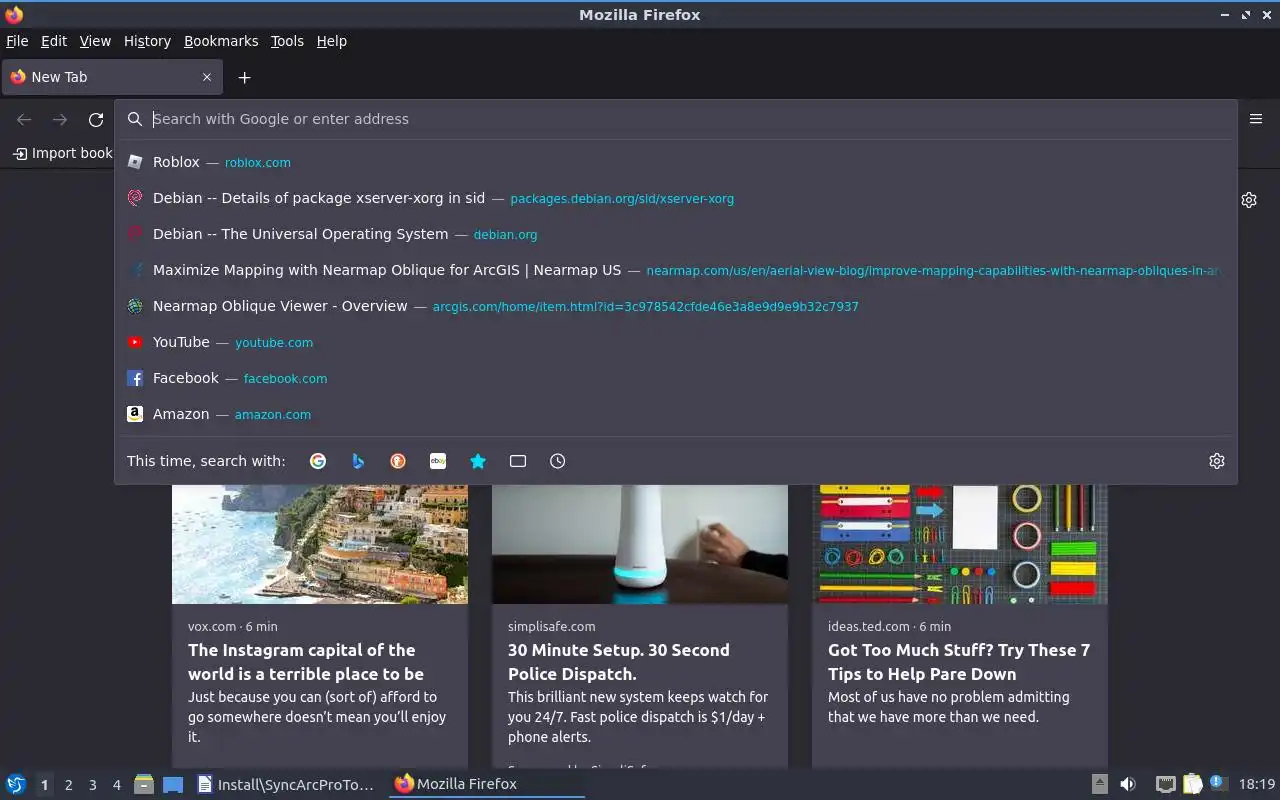Open search settings gear in the dropdown
The image size is (1280, 800).
[1217, 461]
